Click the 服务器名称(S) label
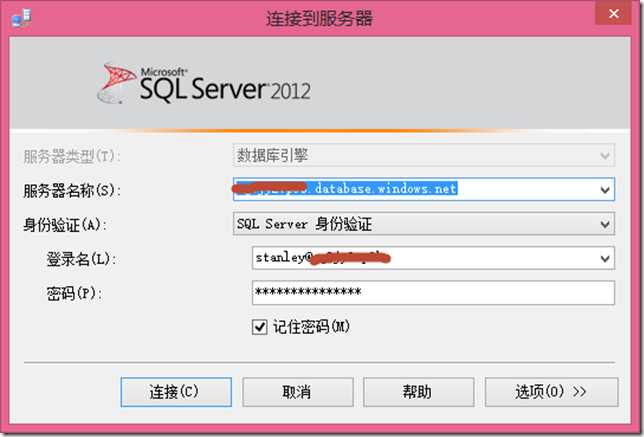644x437 pixels. (72, 191)
